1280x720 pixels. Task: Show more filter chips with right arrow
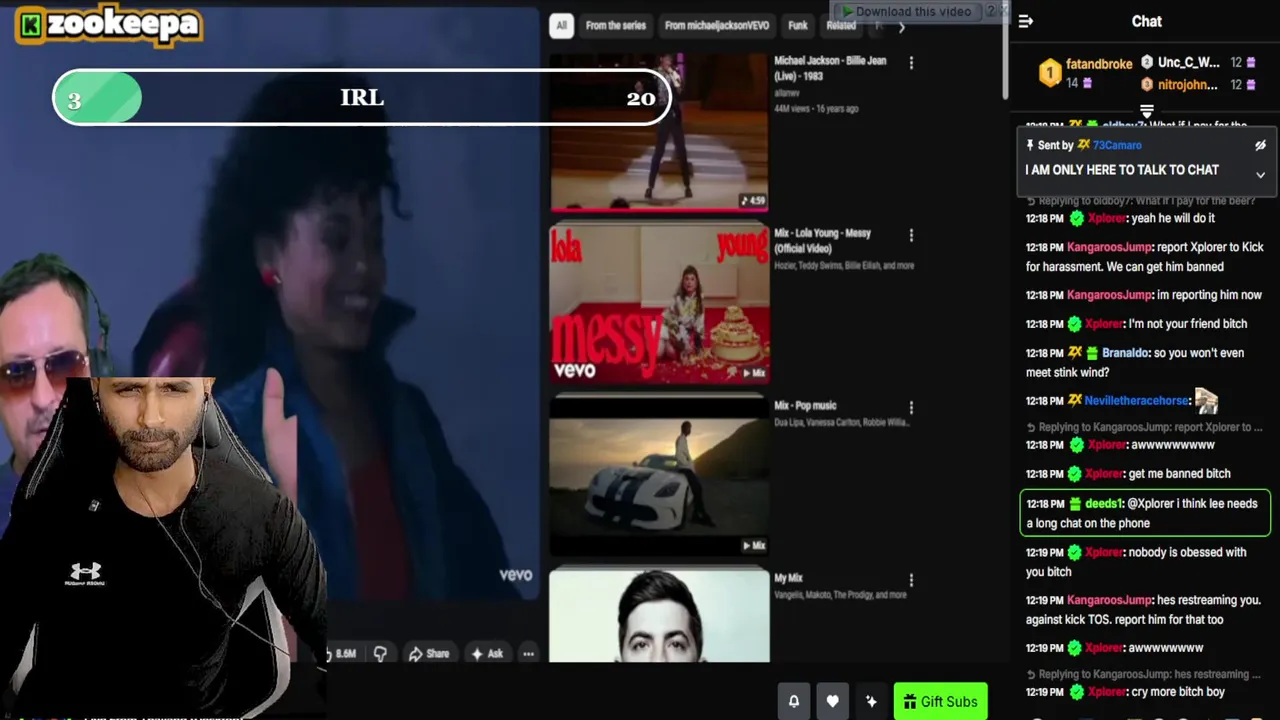[901, 27]
